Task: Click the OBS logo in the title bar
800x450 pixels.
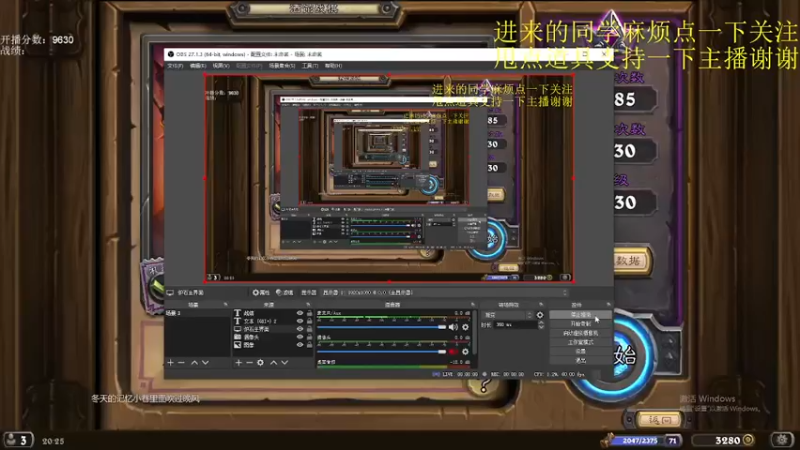Action: tap(171, 54)
